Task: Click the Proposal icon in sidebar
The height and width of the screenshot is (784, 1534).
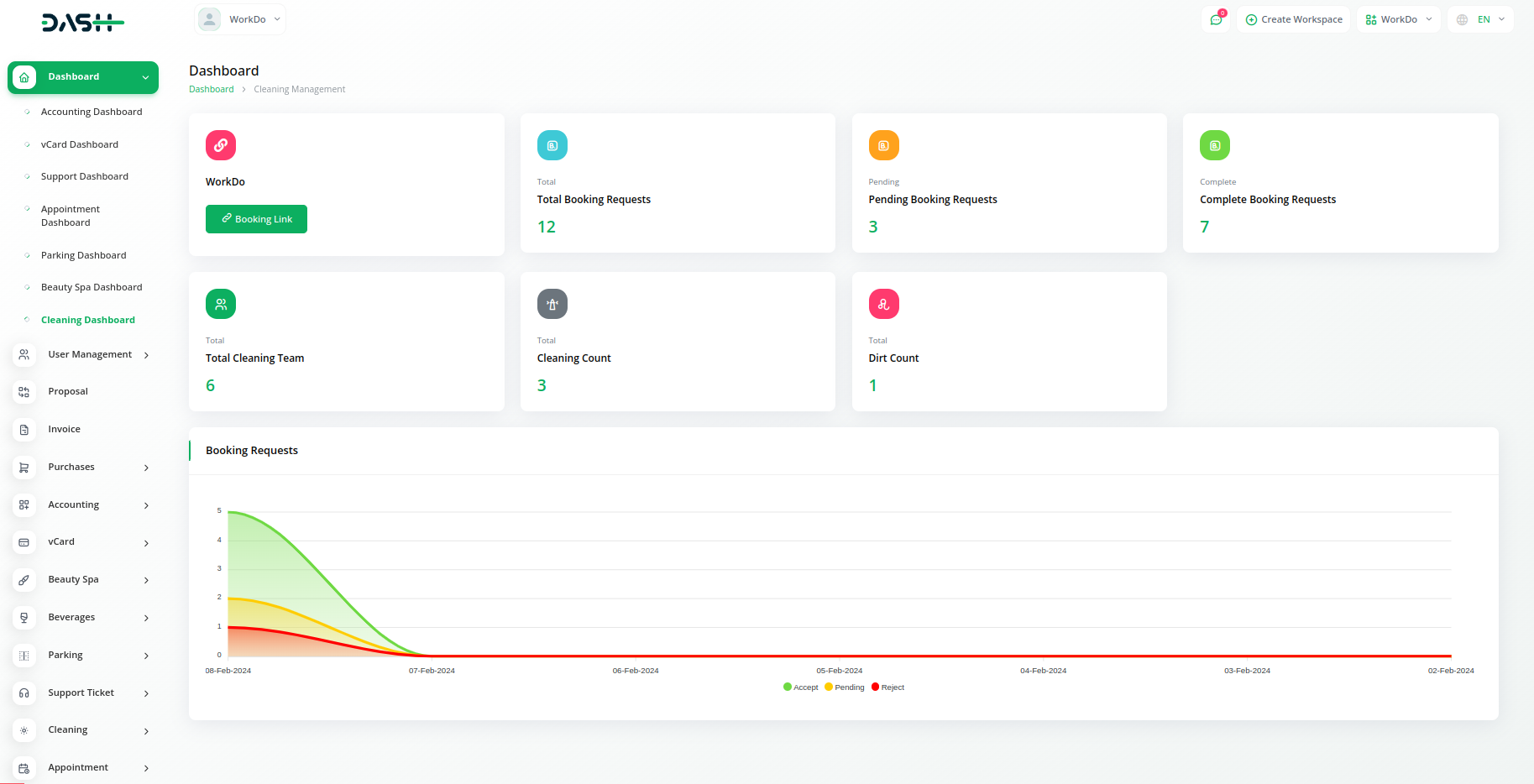Action: pos(24,392)
